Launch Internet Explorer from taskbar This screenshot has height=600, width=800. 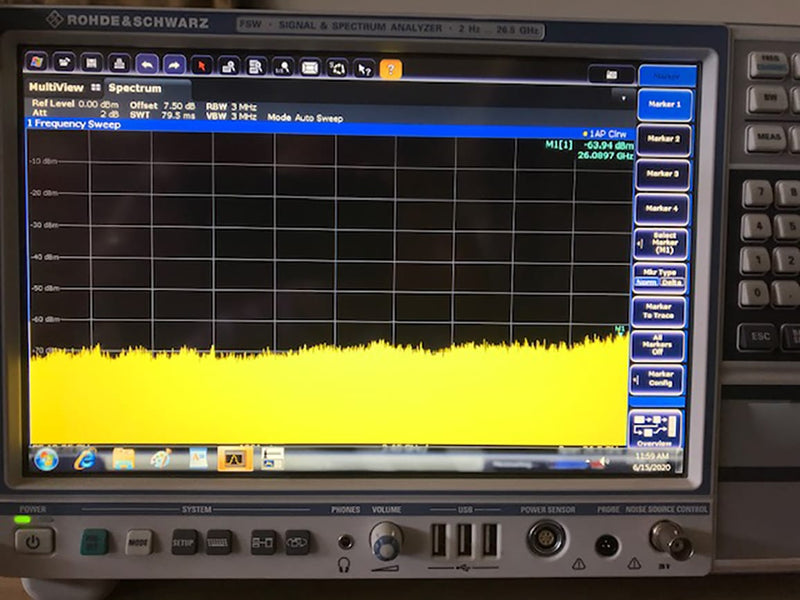pyautogui.click(x=85, y=460)
